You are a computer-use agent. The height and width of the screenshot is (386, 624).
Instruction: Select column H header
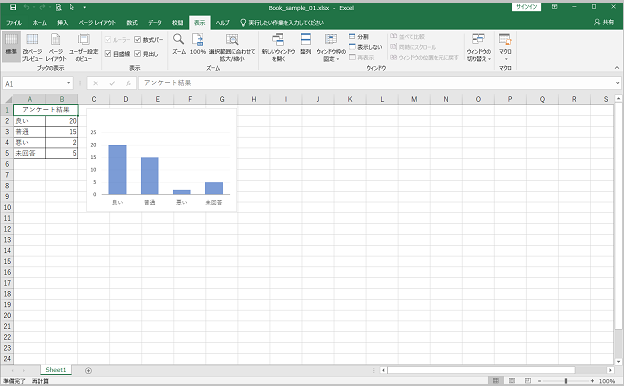coord(254,99)
